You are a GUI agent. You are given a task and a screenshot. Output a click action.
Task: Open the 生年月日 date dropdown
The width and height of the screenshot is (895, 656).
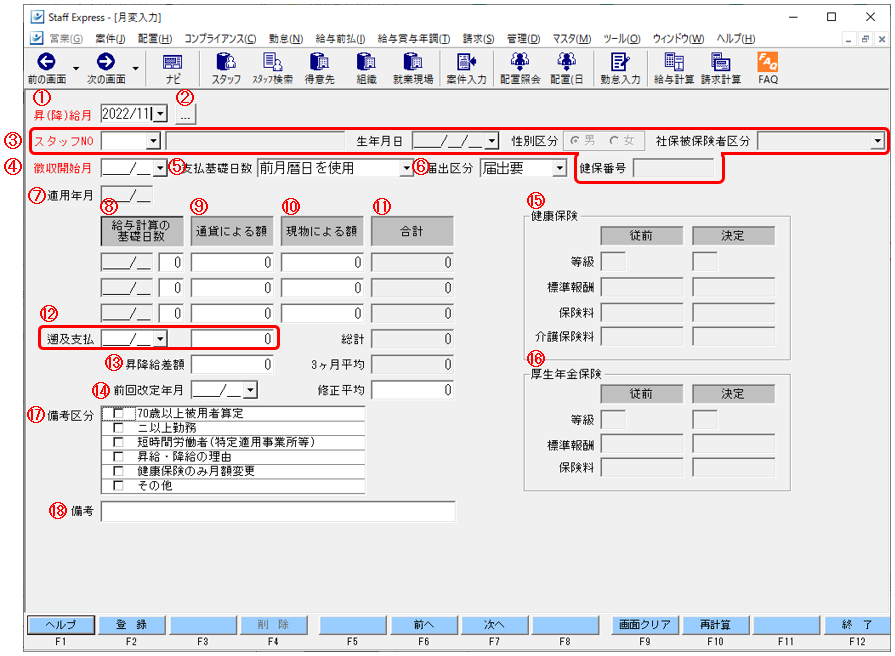point(491,141)
